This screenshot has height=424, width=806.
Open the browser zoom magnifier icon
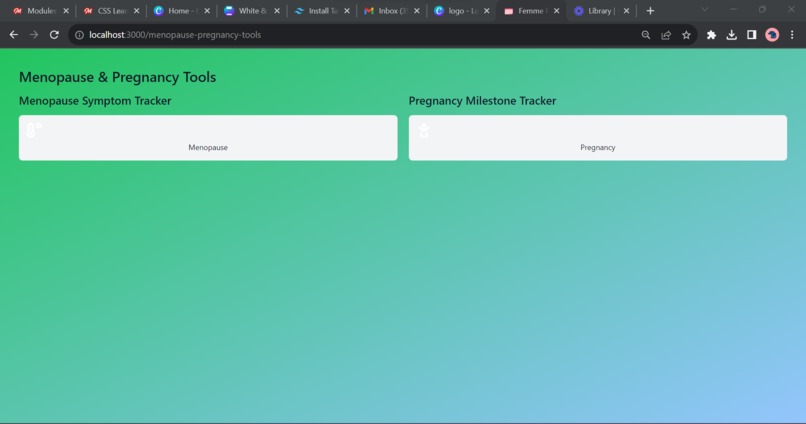click(646, 35)
